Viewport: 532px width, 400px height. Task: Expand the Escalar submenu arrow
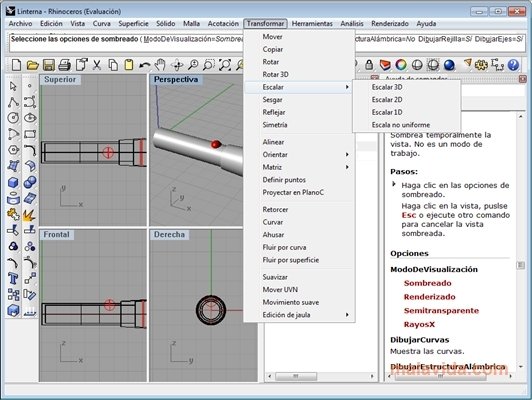click(347, 87)
